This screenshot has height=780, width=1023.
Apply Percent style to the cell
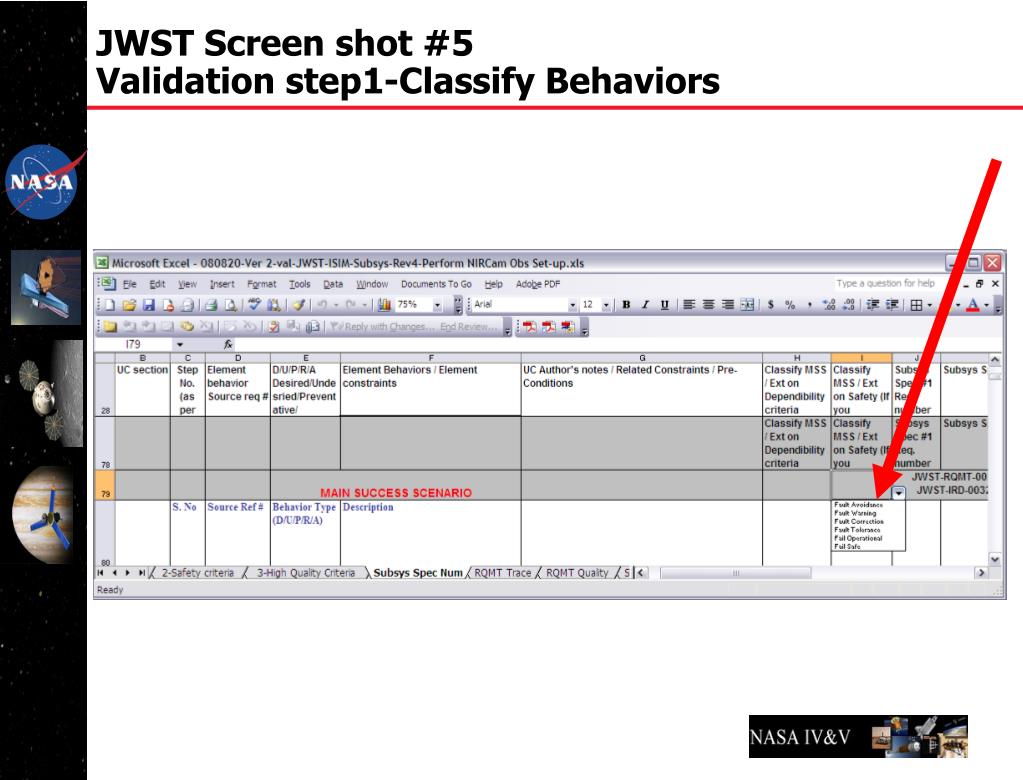[790, 305]
